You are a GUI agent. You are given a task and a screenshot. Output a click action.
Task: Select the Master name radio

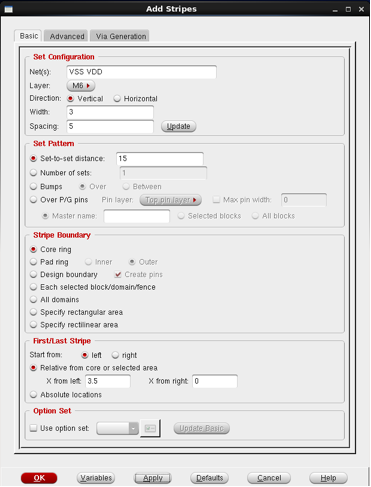[x=45, y=216]
